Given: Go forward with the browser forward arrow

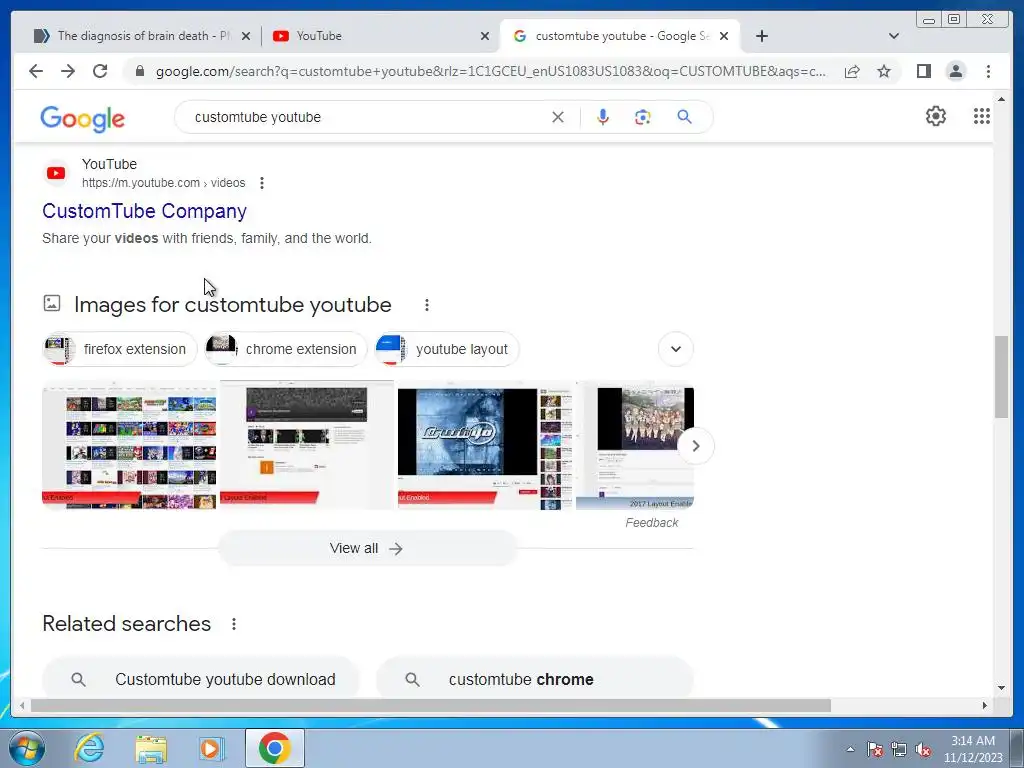Looking at the screenshot, I should coord(68,71).
